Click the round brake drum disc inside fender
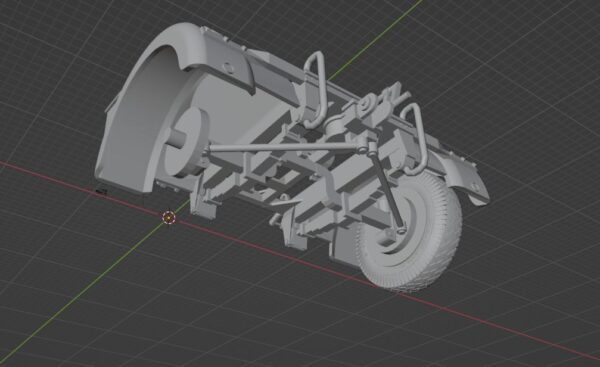This screenshot has width=600, height=367. (x=187, y=142)
